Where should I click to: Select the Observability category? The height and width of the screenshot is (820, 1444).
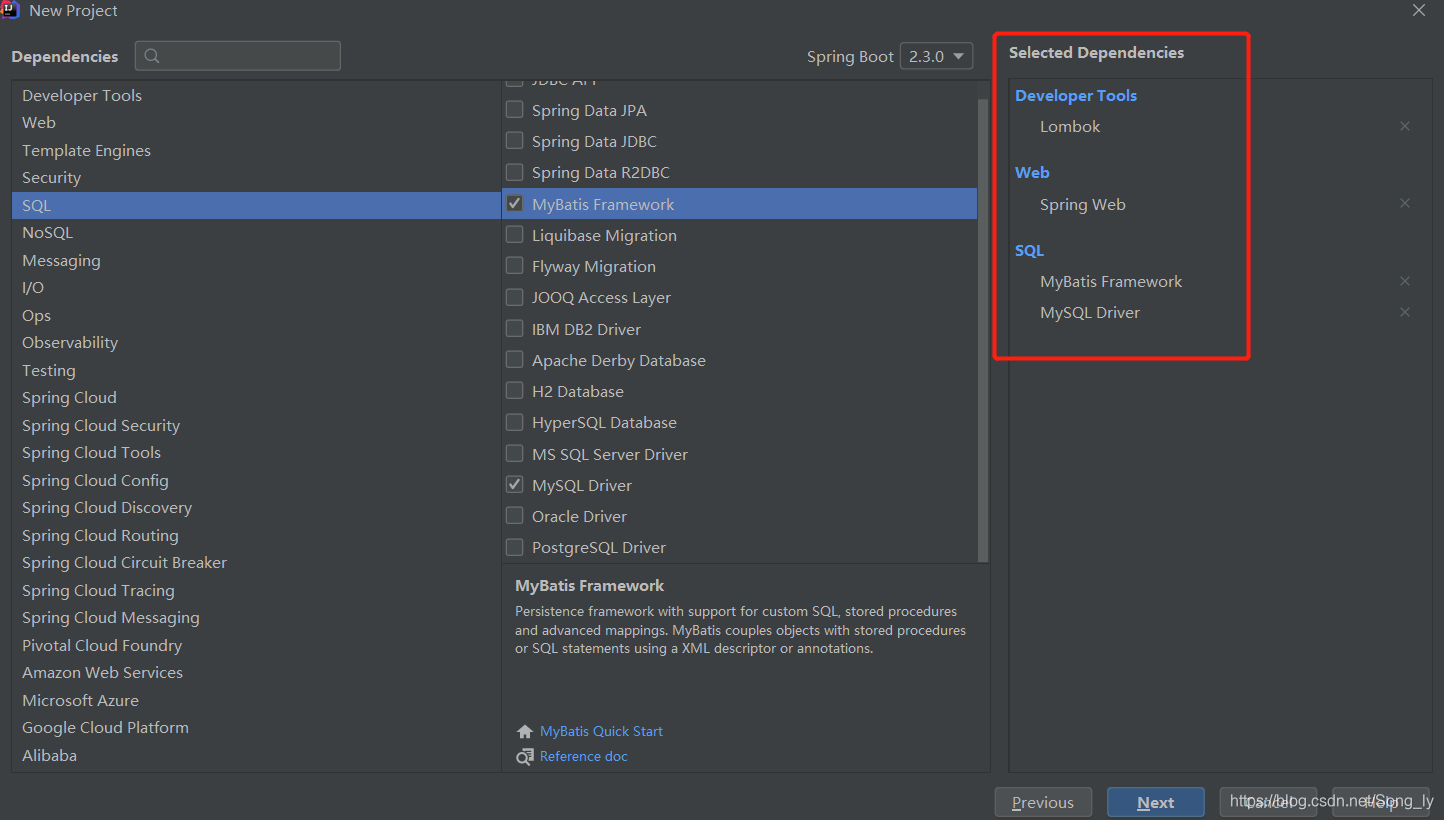click(256, 342)
